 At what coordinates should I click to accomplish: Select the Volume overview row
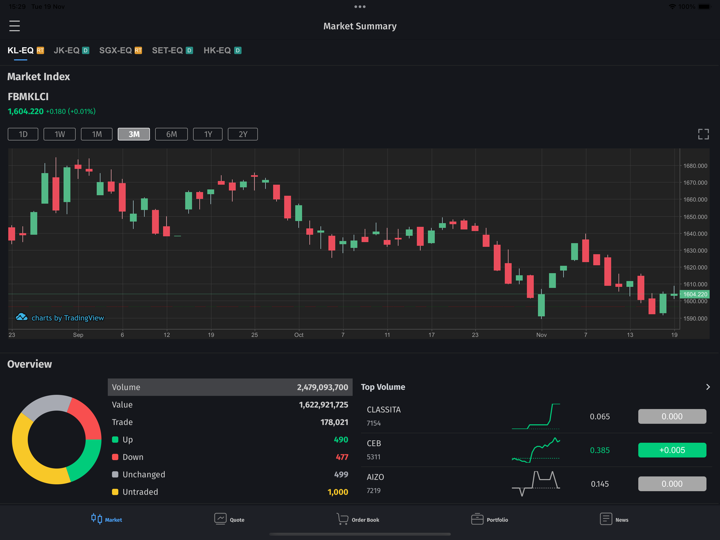(230, 387)
